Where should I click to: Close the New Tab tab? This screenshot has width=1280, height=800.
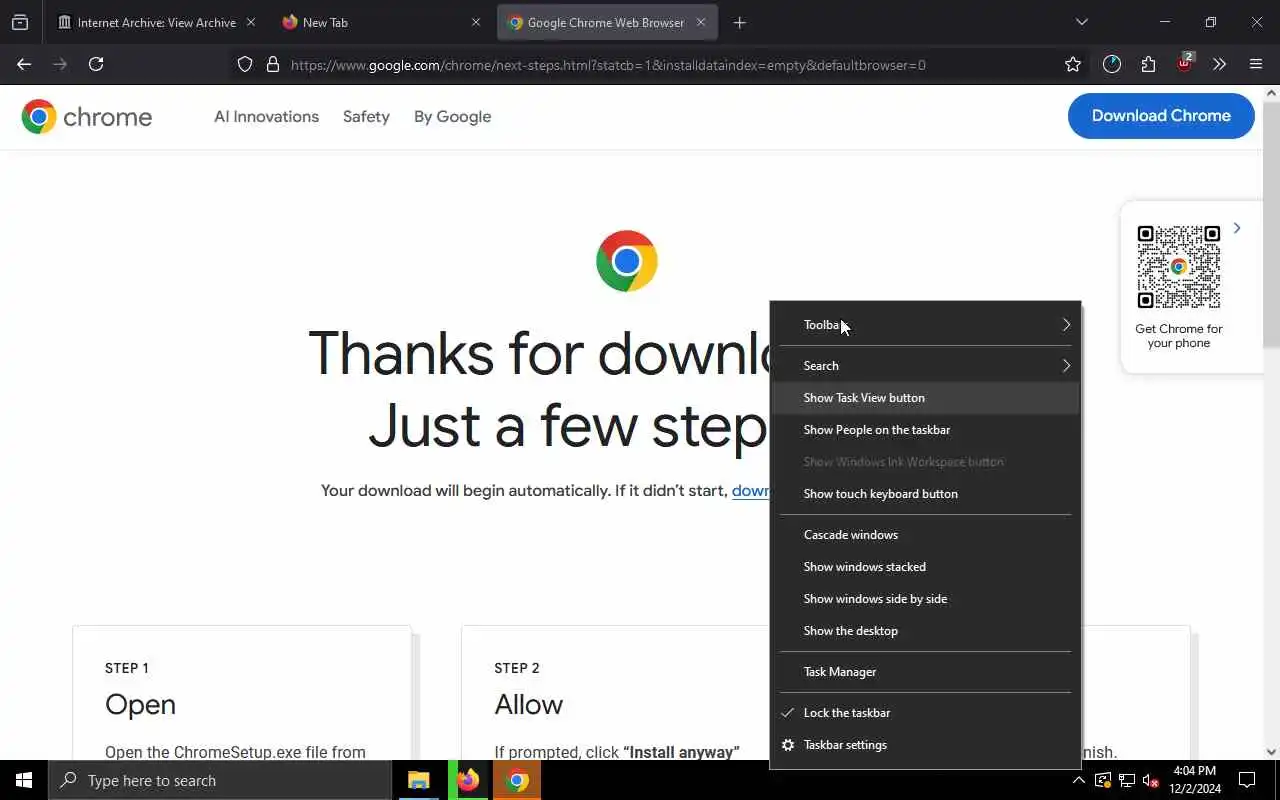[476, 22]
